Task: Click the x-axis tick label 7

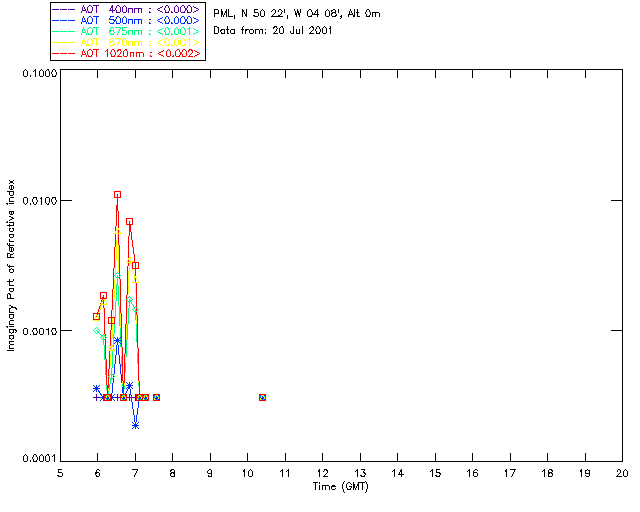Action: tap(135, 473)
